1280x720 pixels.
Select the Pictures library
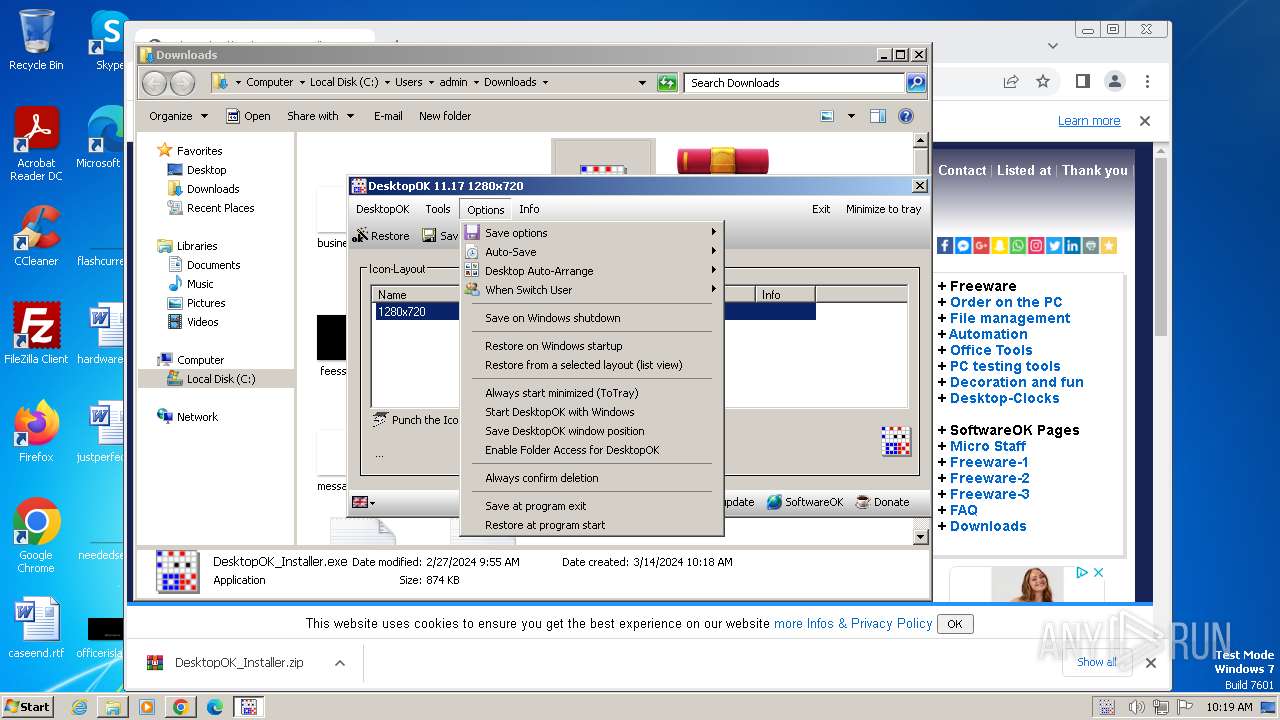point(206,303)
